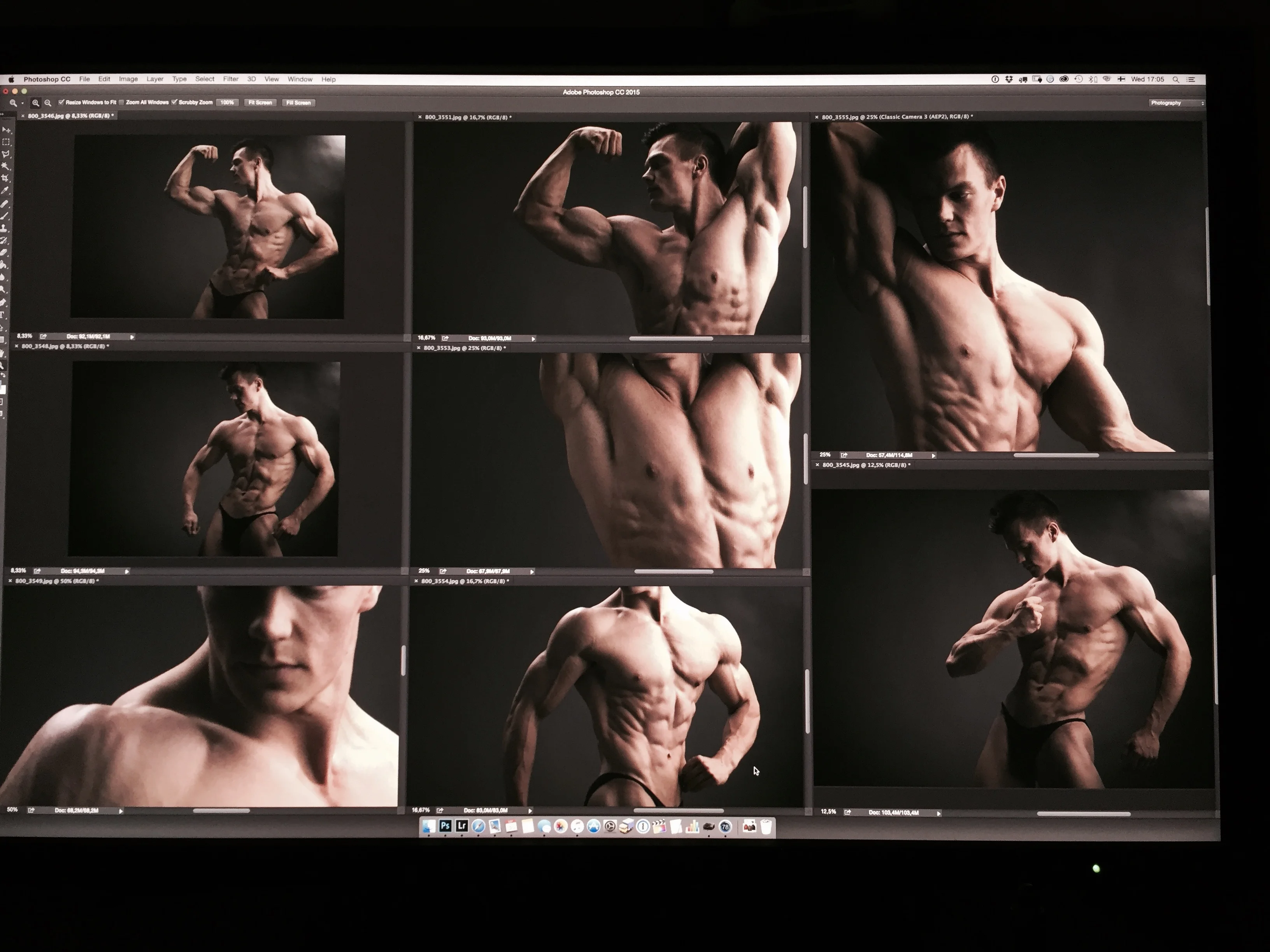Disable the Scrubby Zoom checkbox
The width and height of the screenshot is (1270, 952).
(x=174, y=102)
